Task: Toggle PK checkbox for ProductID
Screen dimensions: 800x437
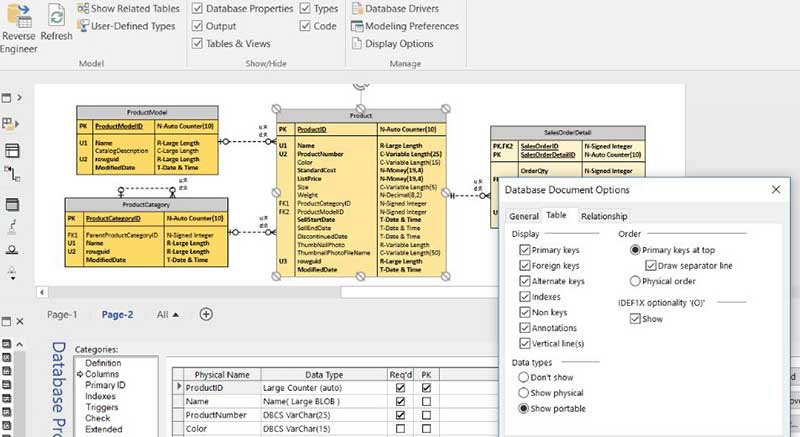Action: click(427, 388)
